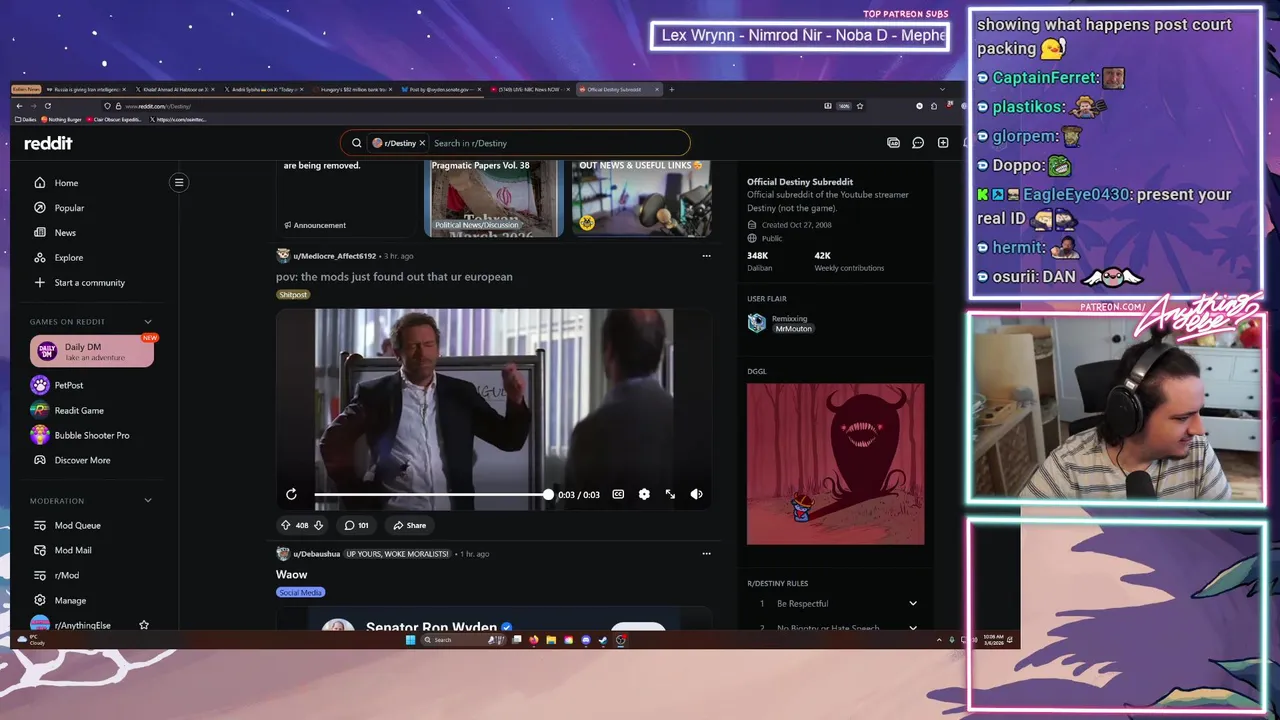
Task: Open Firefox from the taskbar
Action: (x=534, y=640)
